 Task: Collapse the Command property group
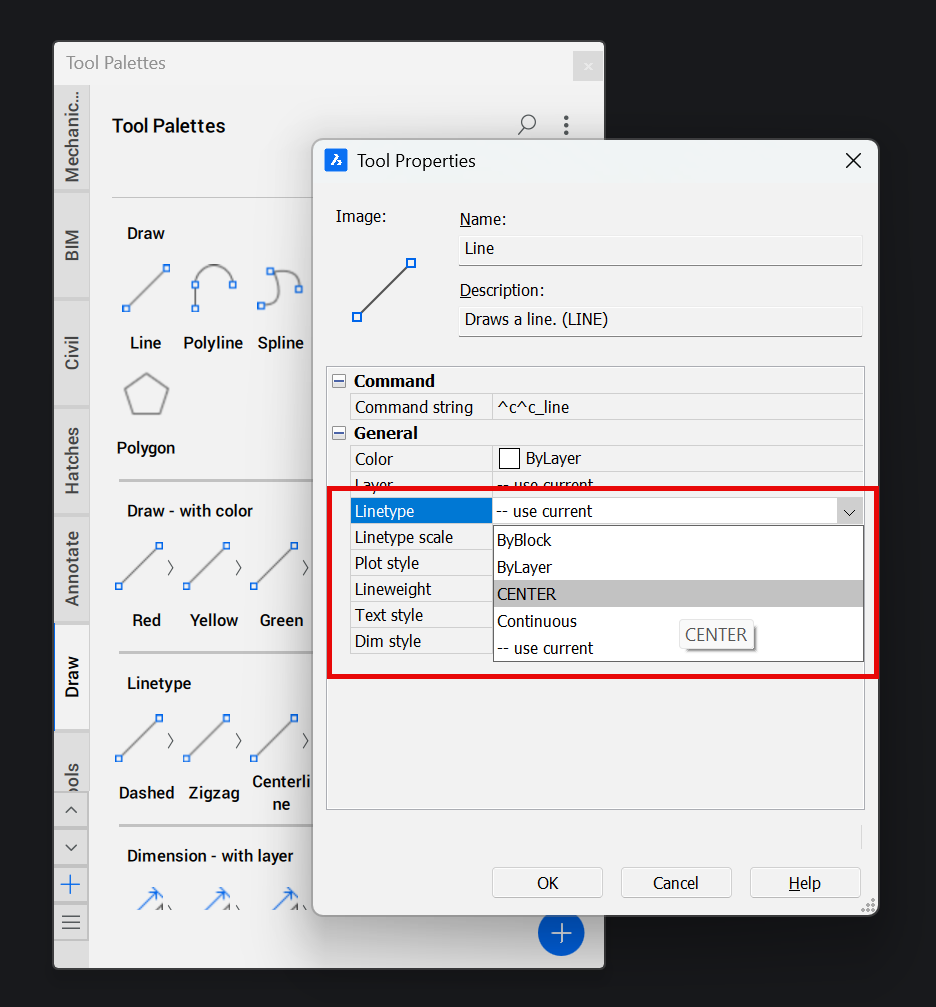[x=340, y=381]
